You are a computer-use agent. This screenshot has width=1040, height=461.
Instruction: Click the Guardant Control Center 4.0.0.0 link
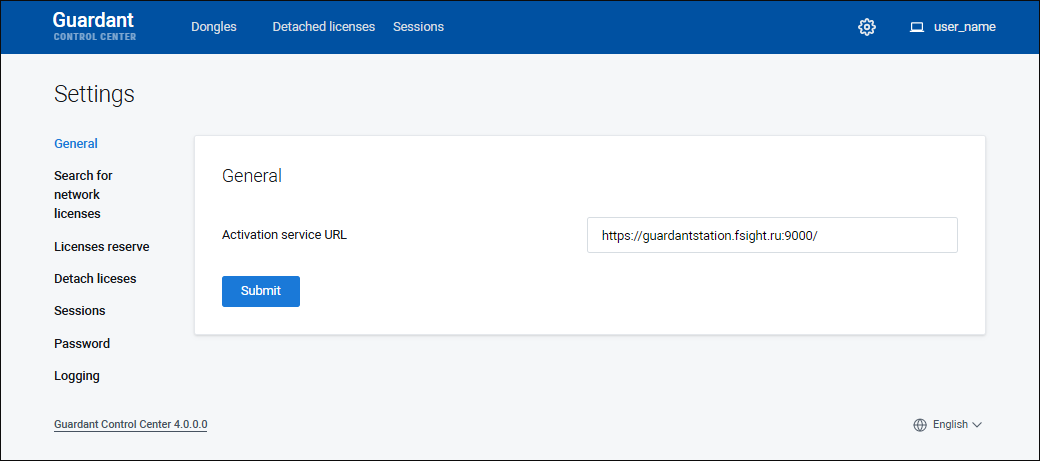click(x=130, y=425)
